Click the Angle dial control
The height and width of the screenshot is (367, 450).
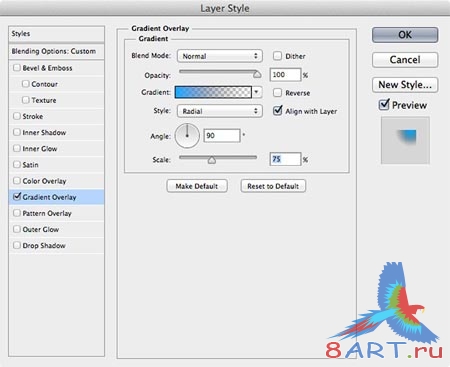[187, 136]
